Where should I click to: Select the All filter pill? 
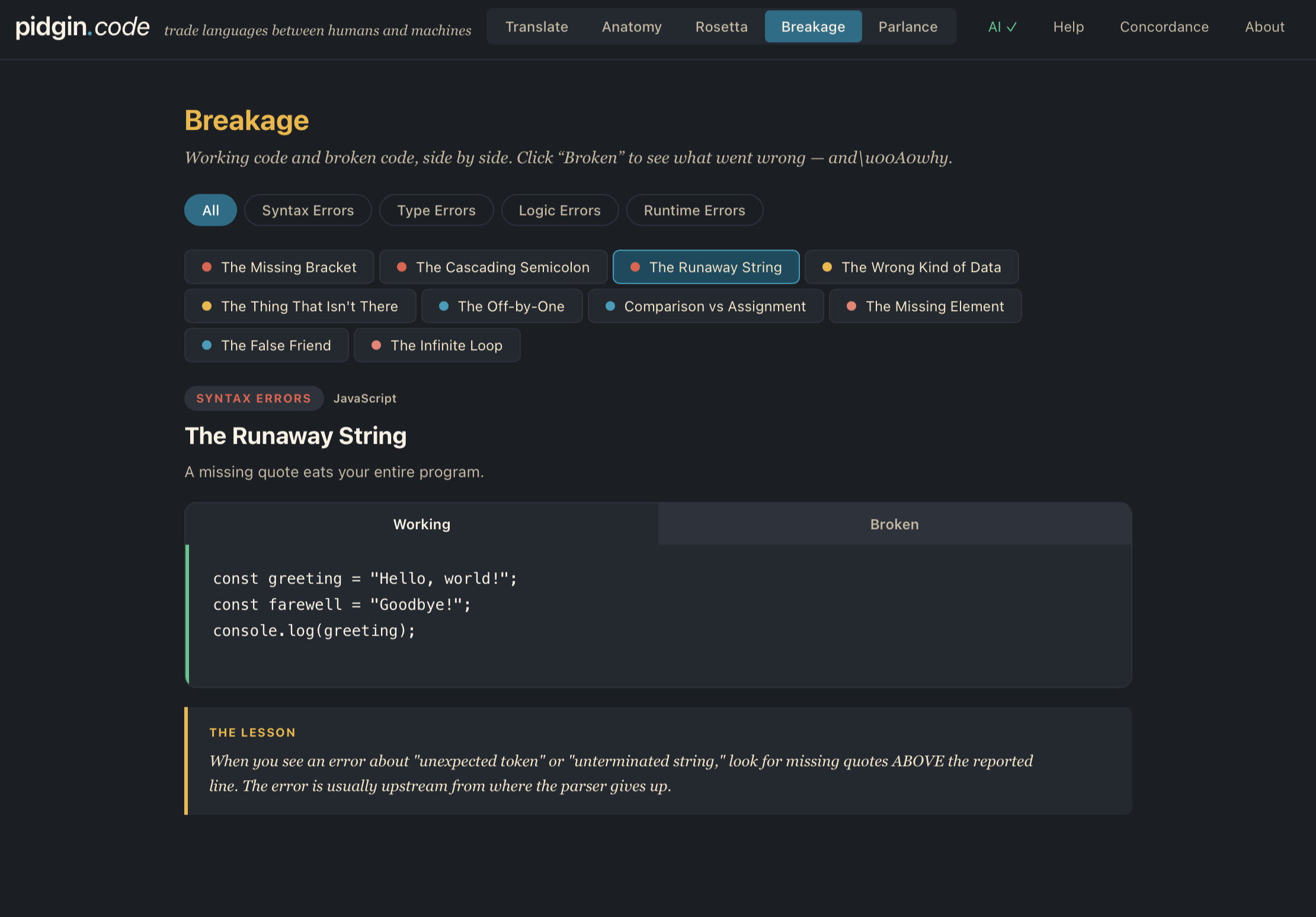[x=210, y=210]
